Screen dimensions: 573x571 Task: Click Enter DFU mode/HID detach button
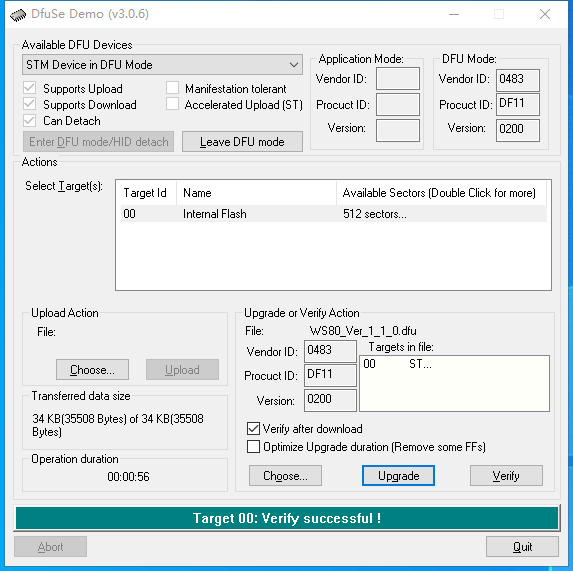pos(98,141)
